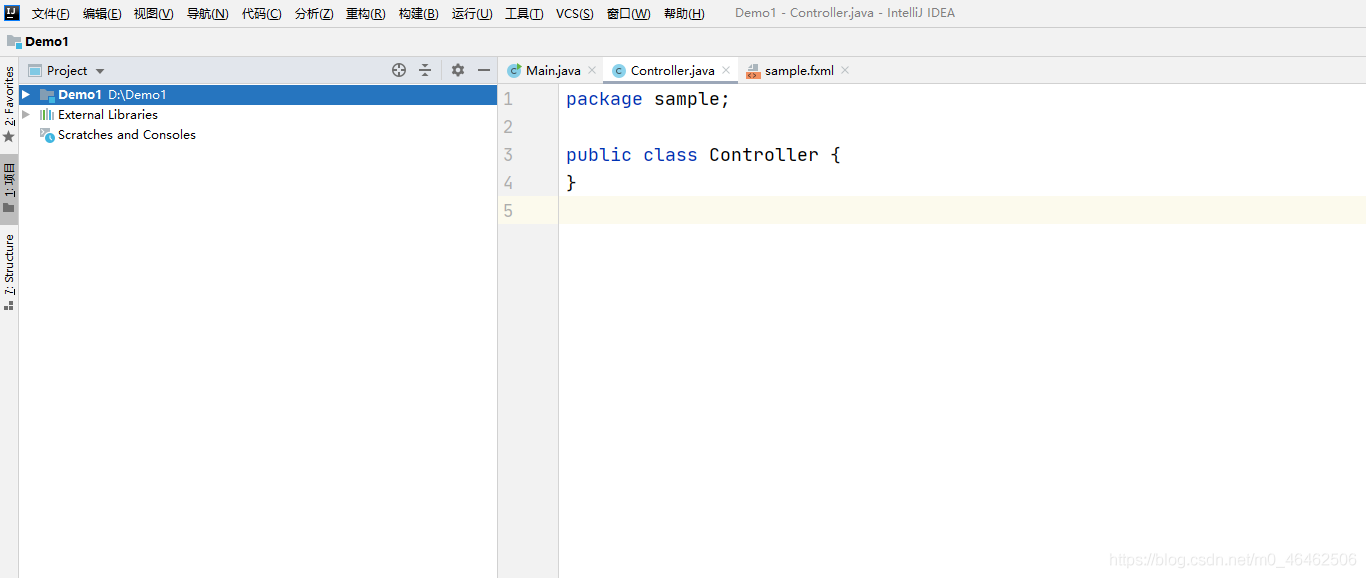Open Project panel settings gear
Viewport: 1366px width, 578px height.
coord(458,70)
